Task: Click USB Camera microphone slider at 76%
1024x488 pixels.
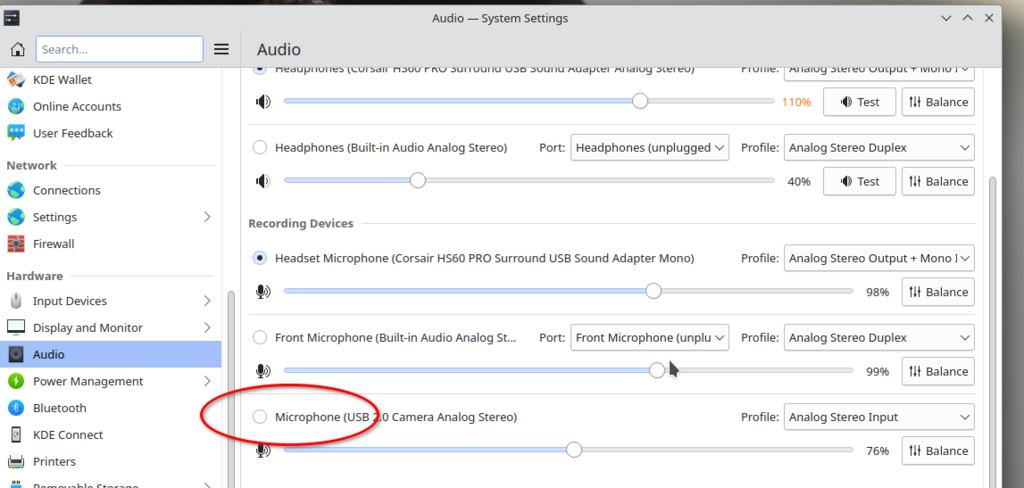Action: tap(573, 450)
